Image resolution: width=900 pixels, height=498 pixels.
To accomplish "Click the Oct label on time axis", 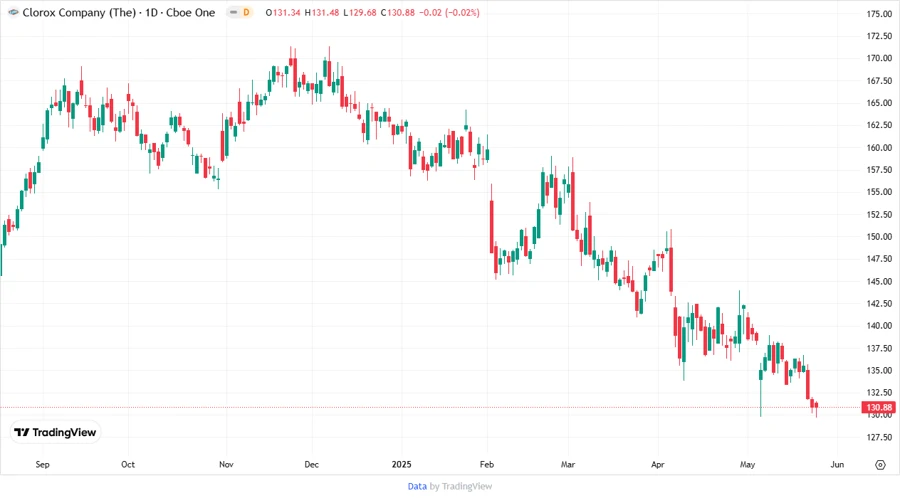I will click(x=127, y=464).
